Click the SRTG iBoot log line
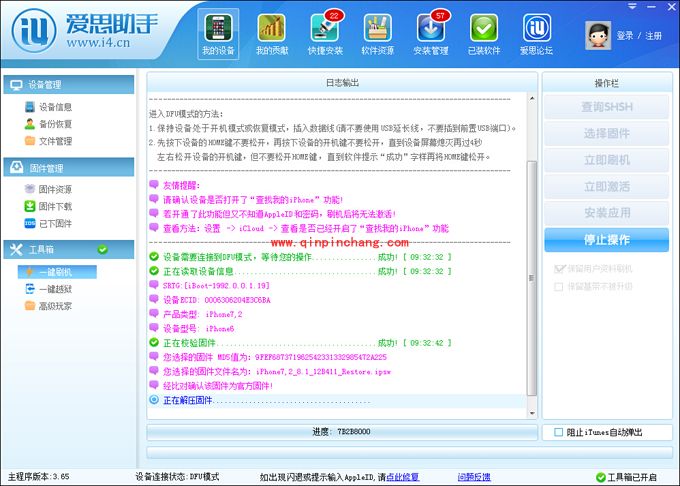 209,285
